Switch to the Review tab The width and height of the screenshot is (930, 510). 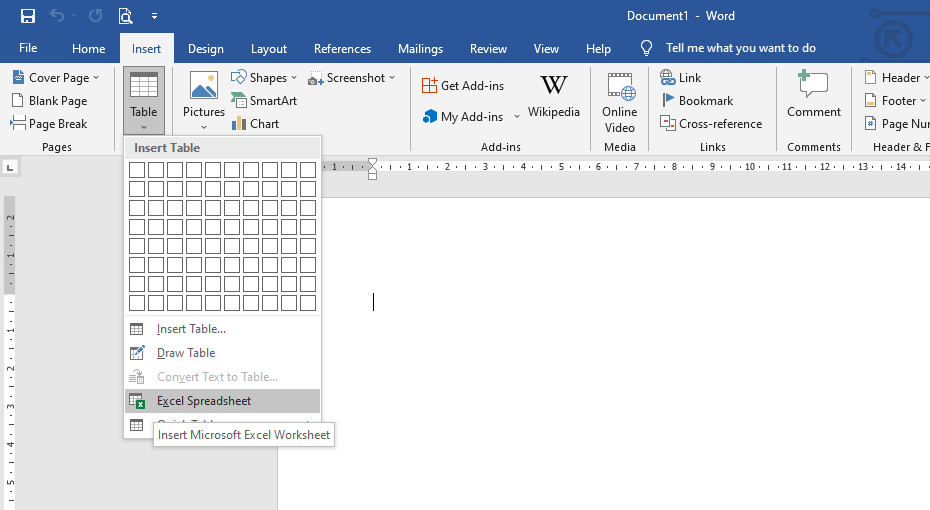pos(488,49)
